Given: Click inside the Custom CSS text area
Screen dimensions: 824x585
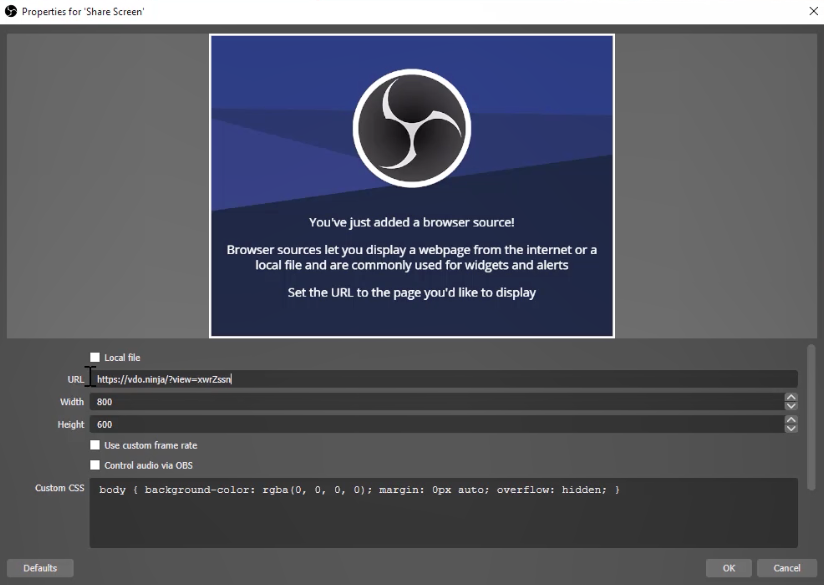Looking at the screenshot, I should coord(444,513).
